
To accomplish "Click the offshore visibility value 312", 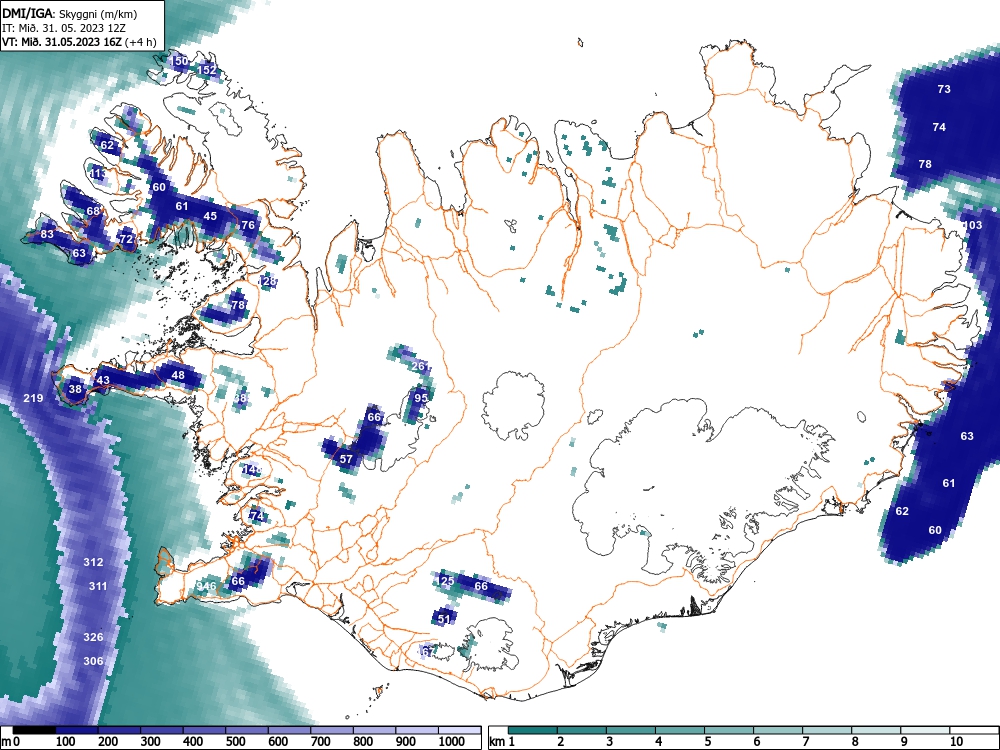I will [93, 562].
